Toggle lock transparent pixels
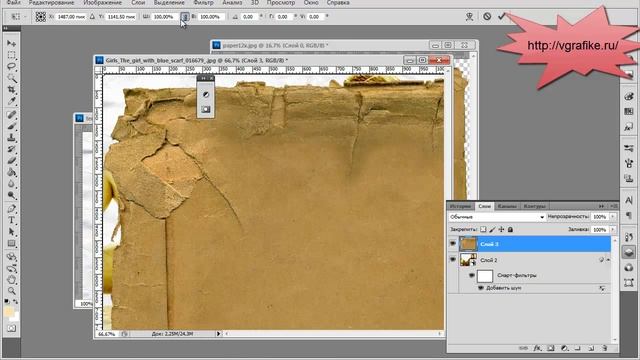 [483, 229]
